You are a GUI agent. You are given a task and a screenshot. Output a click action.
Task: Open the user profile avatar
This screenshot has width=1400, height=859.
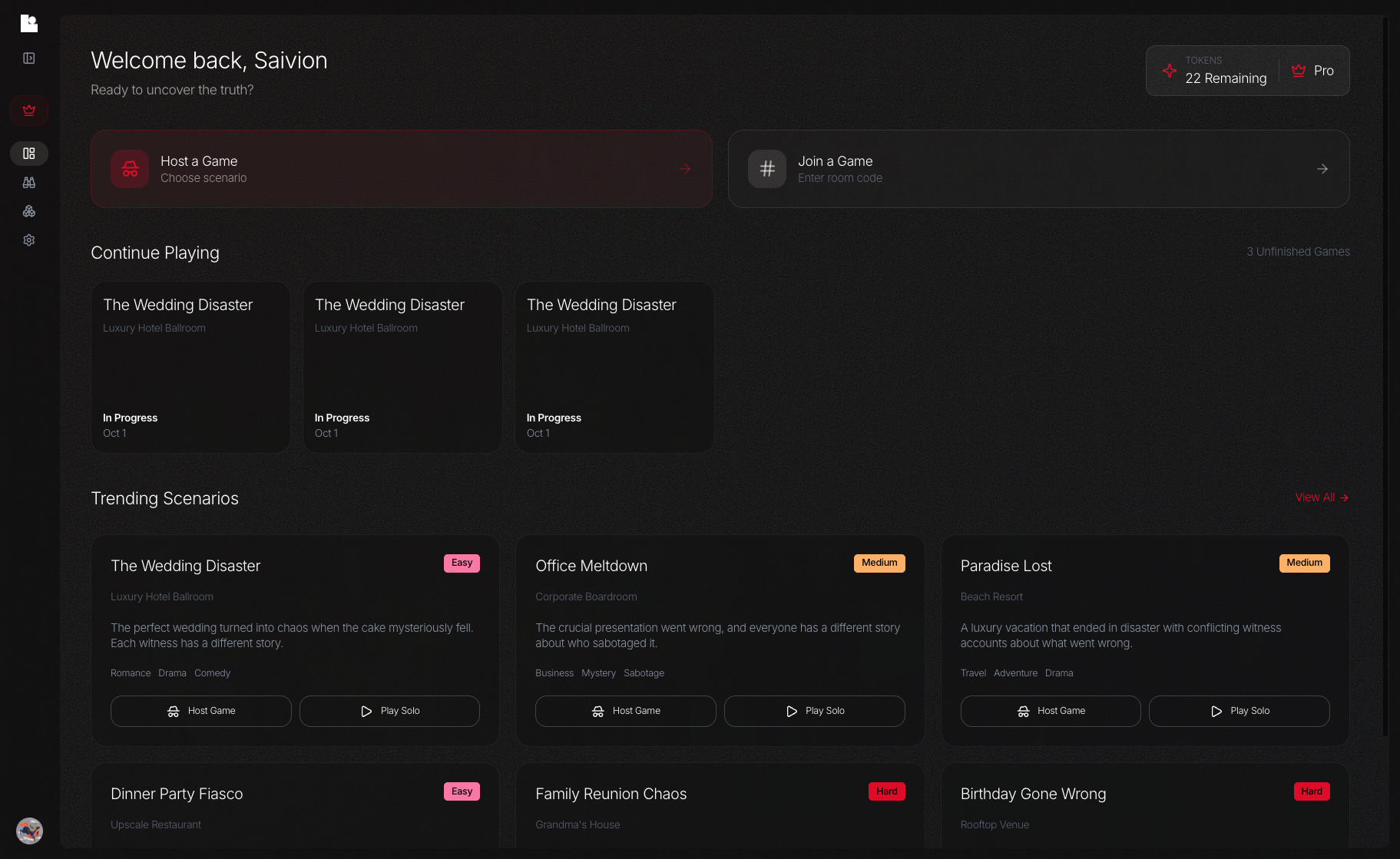pyautogui.click(x=29, y=831)
